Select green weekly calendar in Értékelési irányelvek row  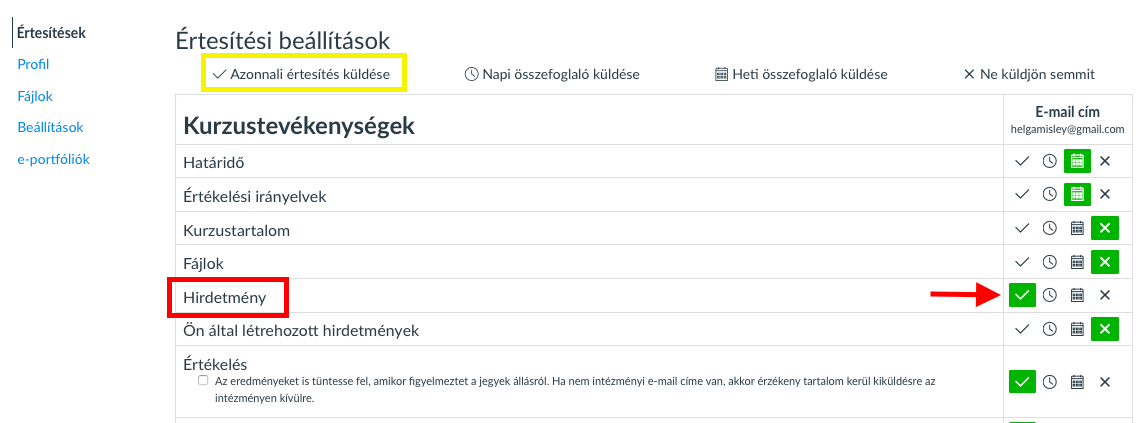1078,194
